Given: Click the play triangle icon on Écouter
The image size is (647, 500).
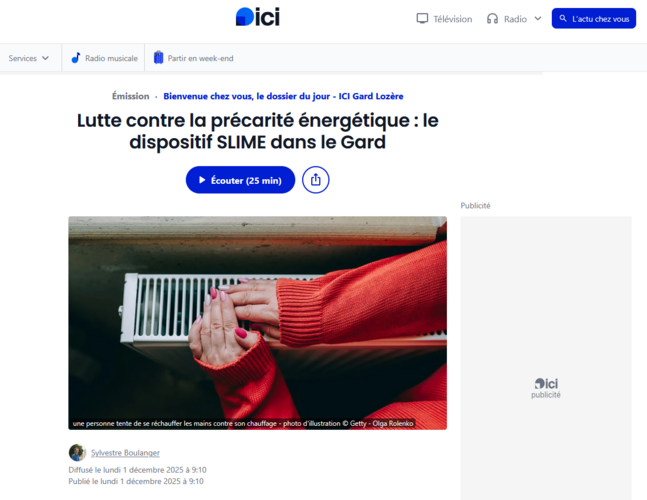Looking at the screenshot, I should pyautogui.click(x=202, y=180).
